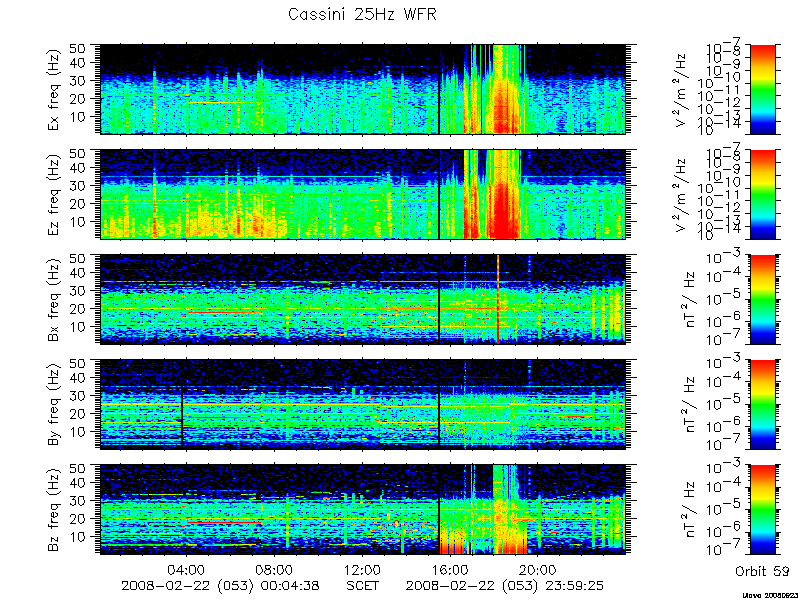Open the Bz spectrogram panel
This screenshot has width=800, height=600.
[x=363, y=510]
